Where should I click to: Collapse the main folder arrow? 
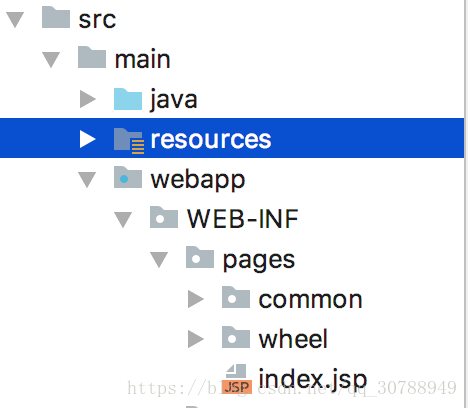pos(51,59)
